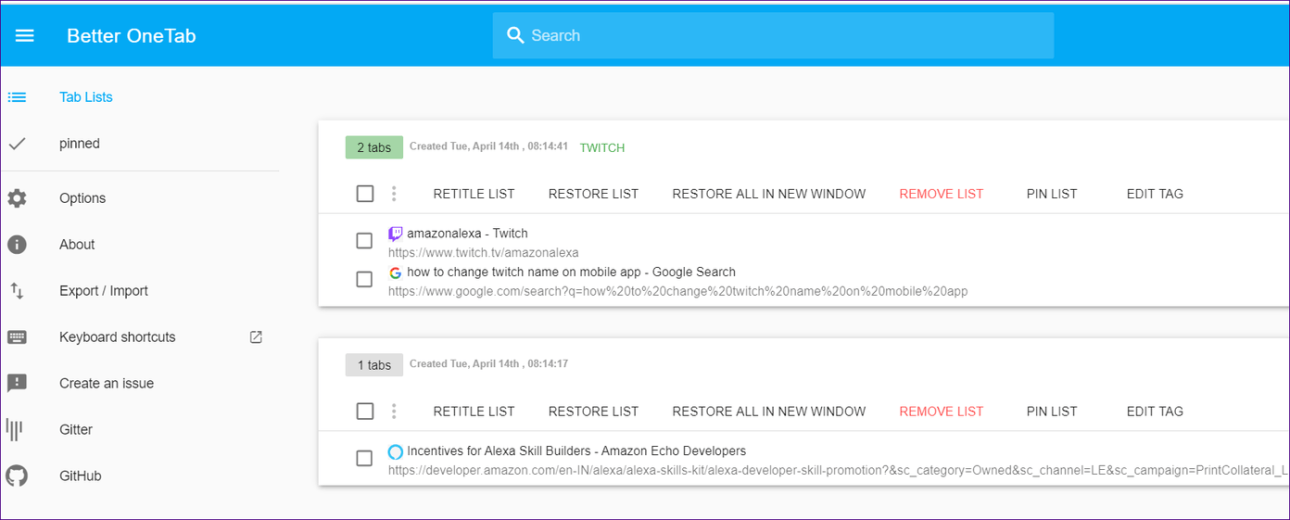Click the Gitter icon in sidebar
This screenshot has width=1290, height=520.
[x=15, y=430]
